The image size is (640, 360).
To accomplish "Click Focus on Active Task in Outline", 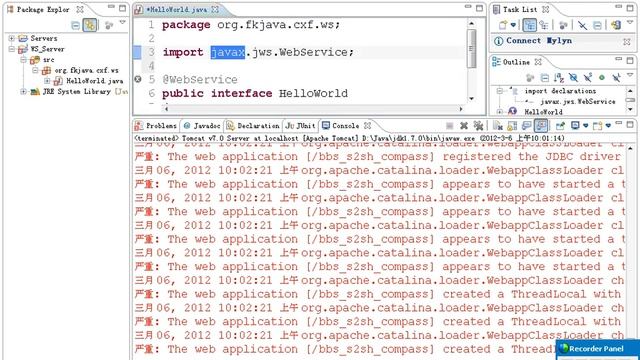I will [530, 78].
